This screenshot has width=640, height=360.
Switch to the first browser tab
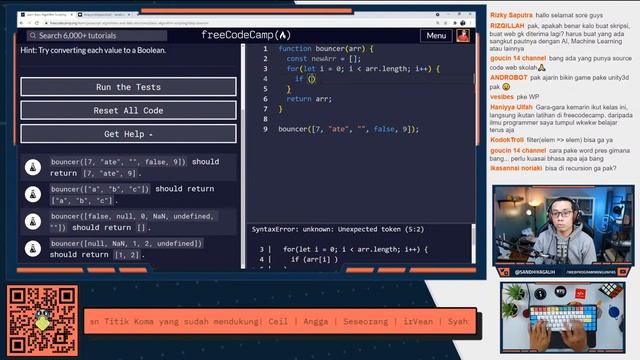pos(46,14)
